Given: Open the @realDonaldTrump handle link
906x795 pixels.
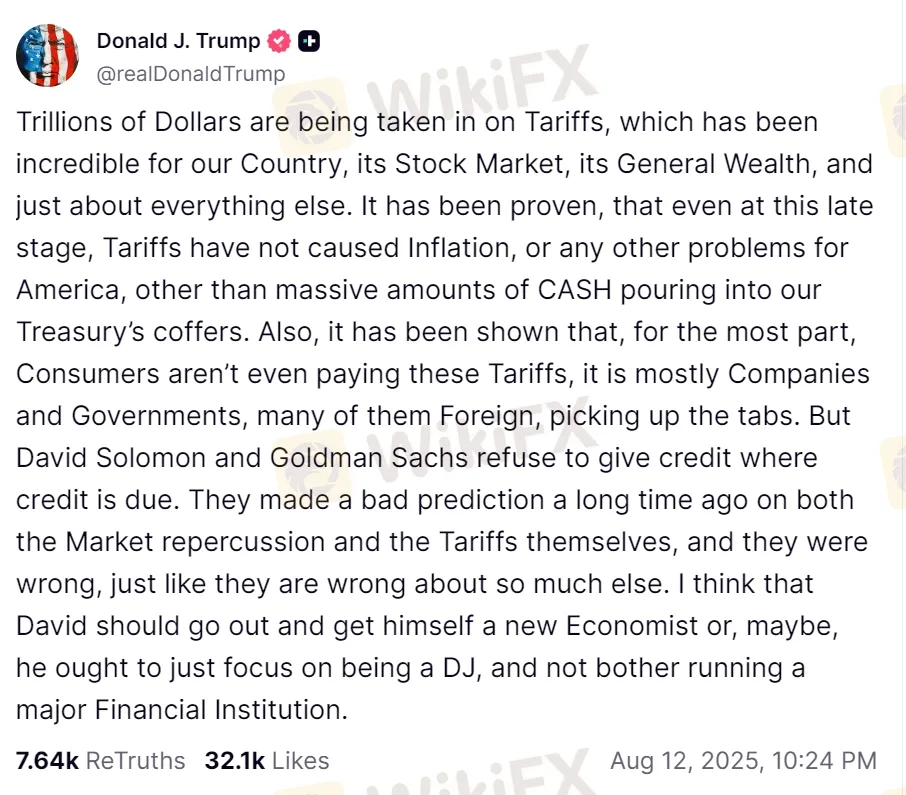Looking at the screenshot, I should tap(191, 74).
